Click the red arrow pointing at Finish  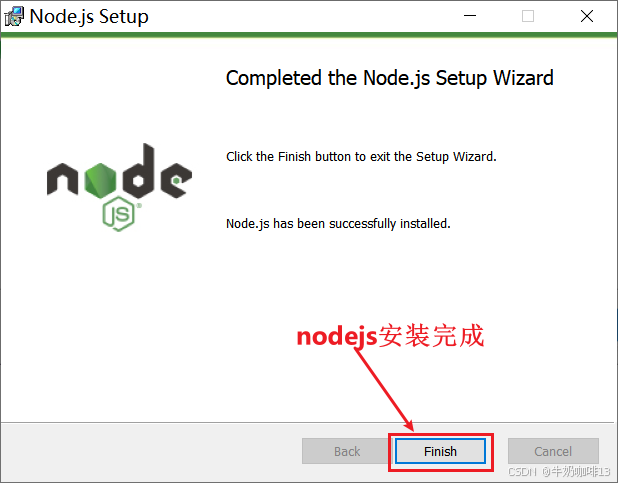[x=383, y=389]
